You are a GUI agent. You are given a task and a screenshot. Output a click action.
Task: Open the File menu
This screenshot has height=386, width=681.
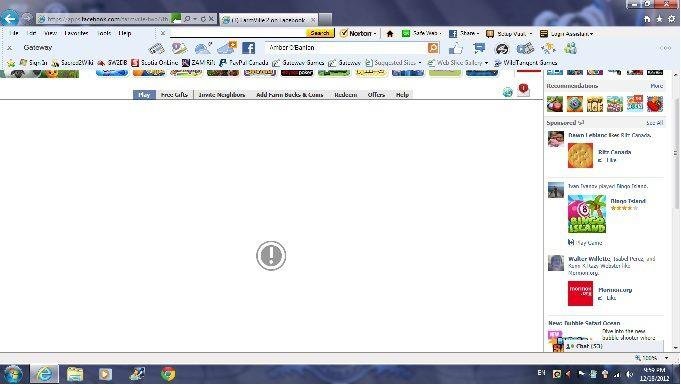[x=14, y=33]
